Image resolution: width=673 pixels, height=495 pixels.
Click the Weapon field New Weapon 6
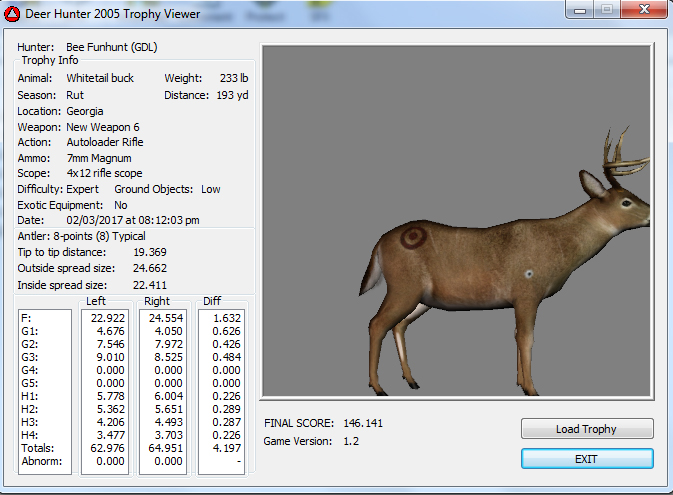(104, 127)
